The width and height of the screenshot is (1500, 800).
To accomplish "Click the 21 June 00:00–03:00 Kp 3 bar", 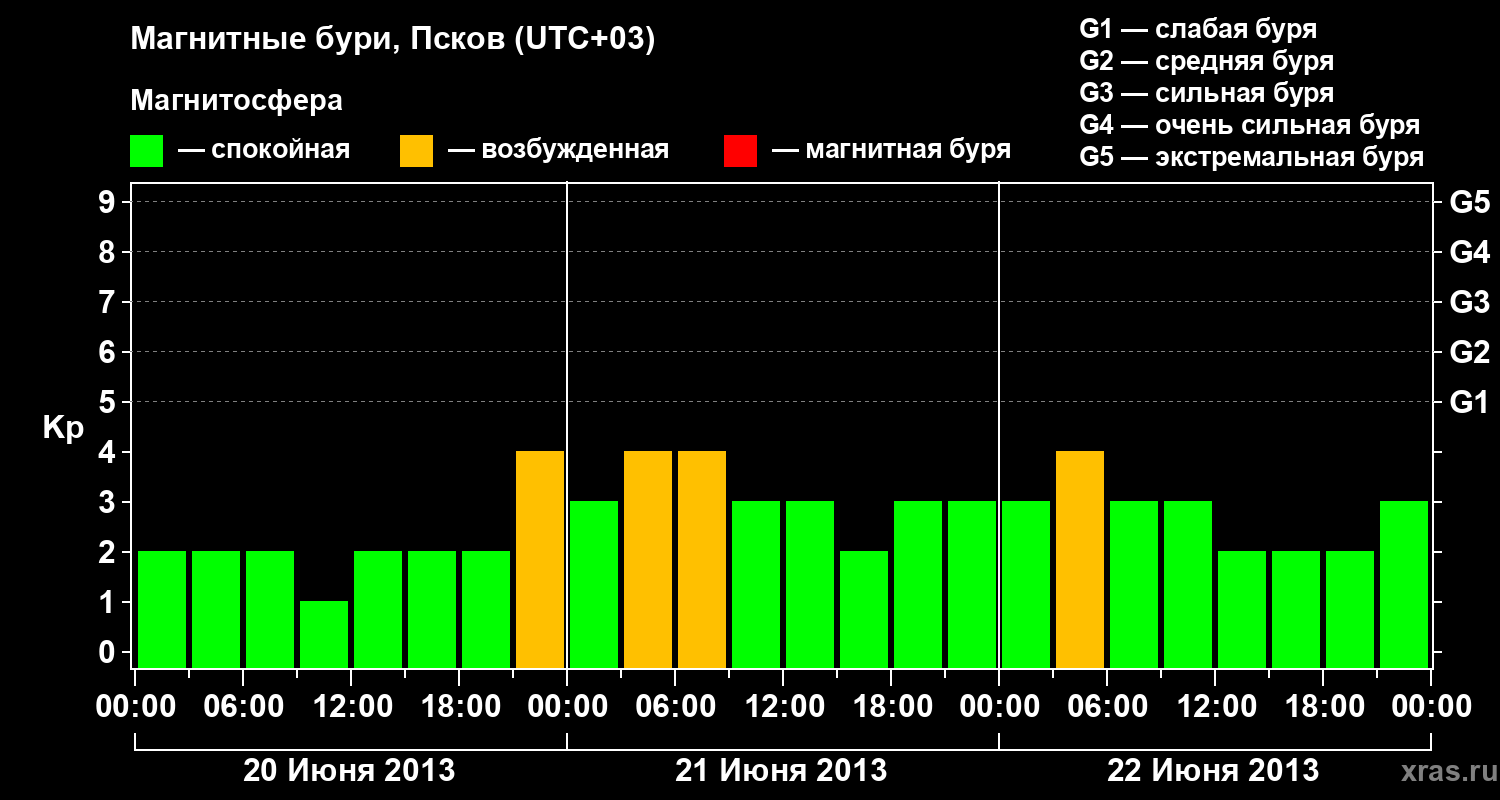I will [x=594, y=584].
